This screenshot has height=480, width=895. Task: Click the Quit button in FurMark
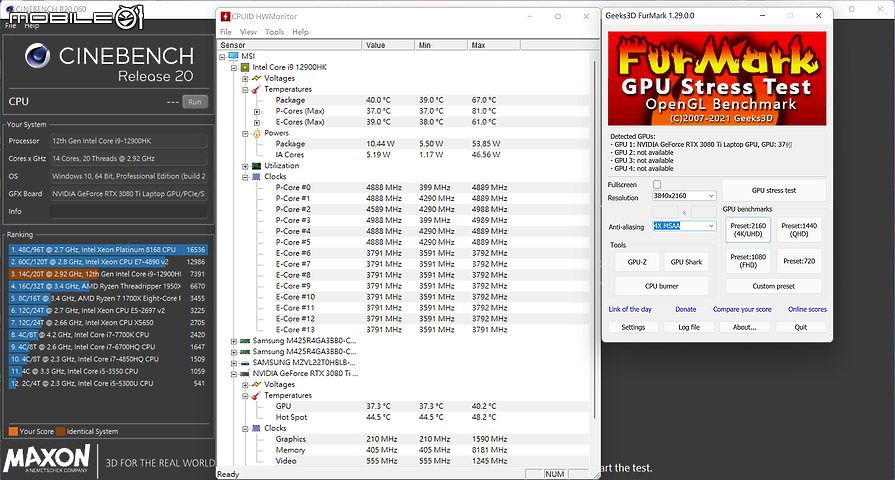pos(800,327)
